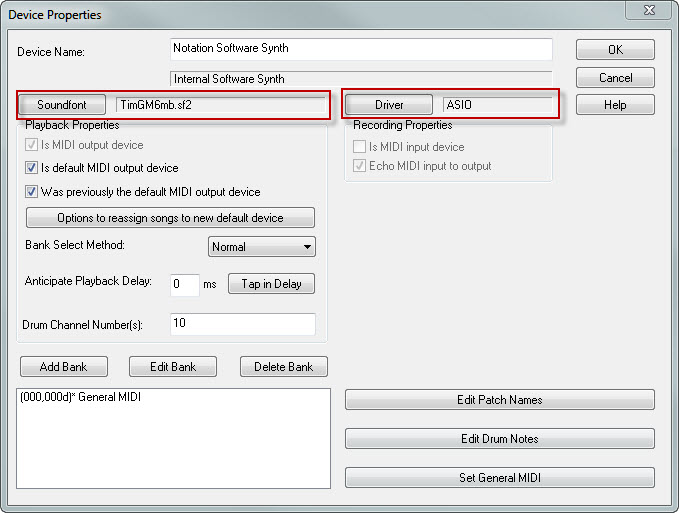The width and height of the screenshot is (679, 513).
Task: Open the Bank Select Method dropdown
Action: click(262, 247)
